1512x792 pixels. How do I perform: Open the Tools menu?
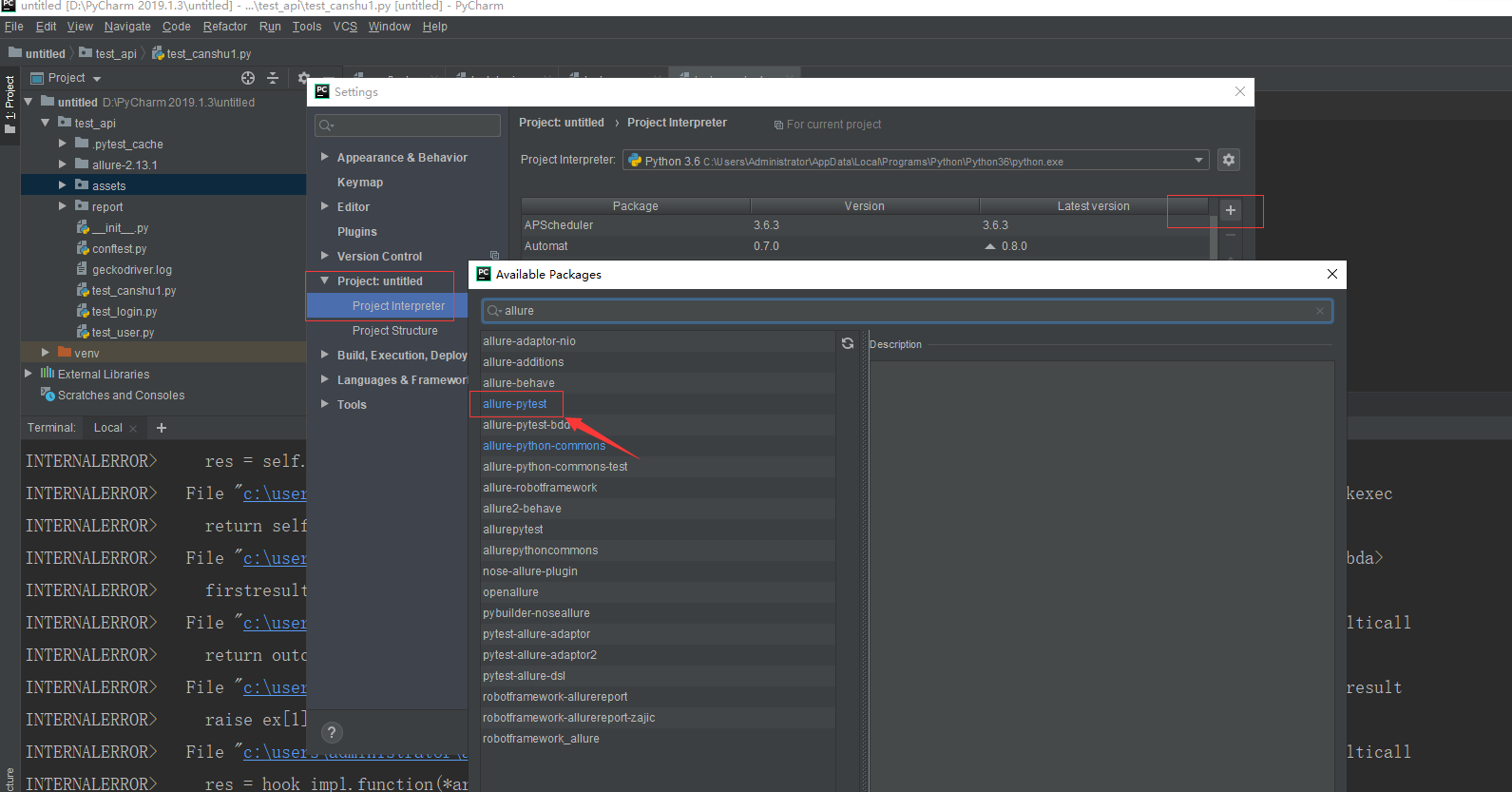307,27
